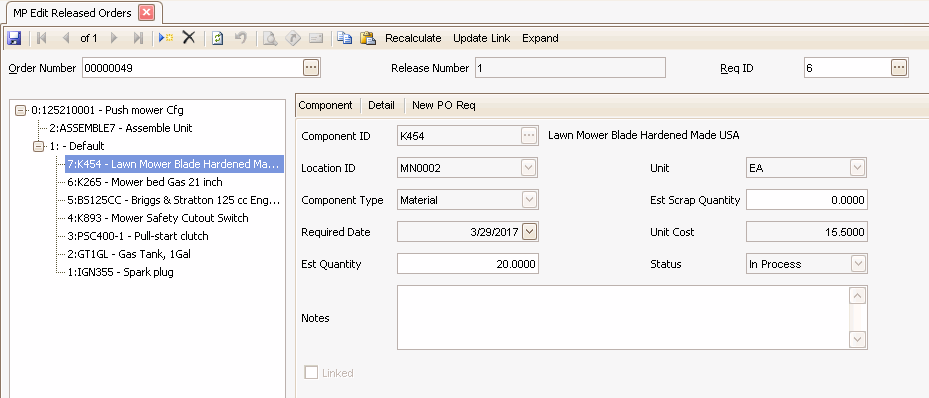Paste from clipboard icon
The image size is (929, 398).
point(368,38)
